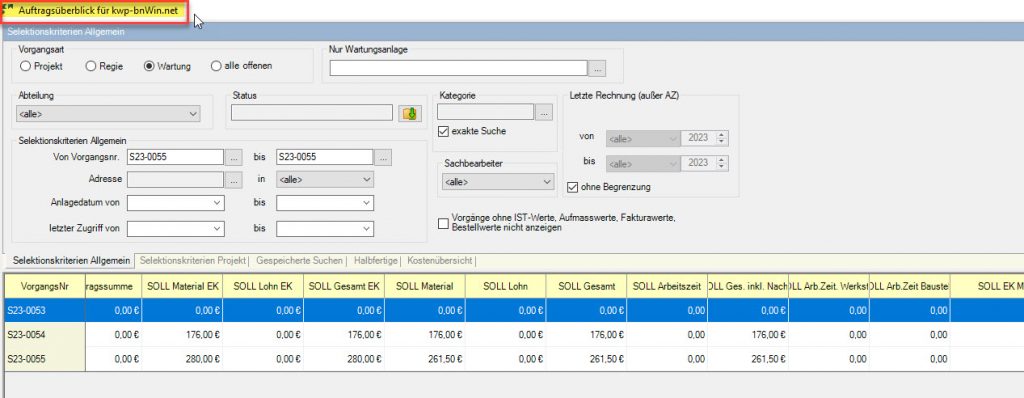Open browse button for bis Vorgangsnr.

point(383,157)
